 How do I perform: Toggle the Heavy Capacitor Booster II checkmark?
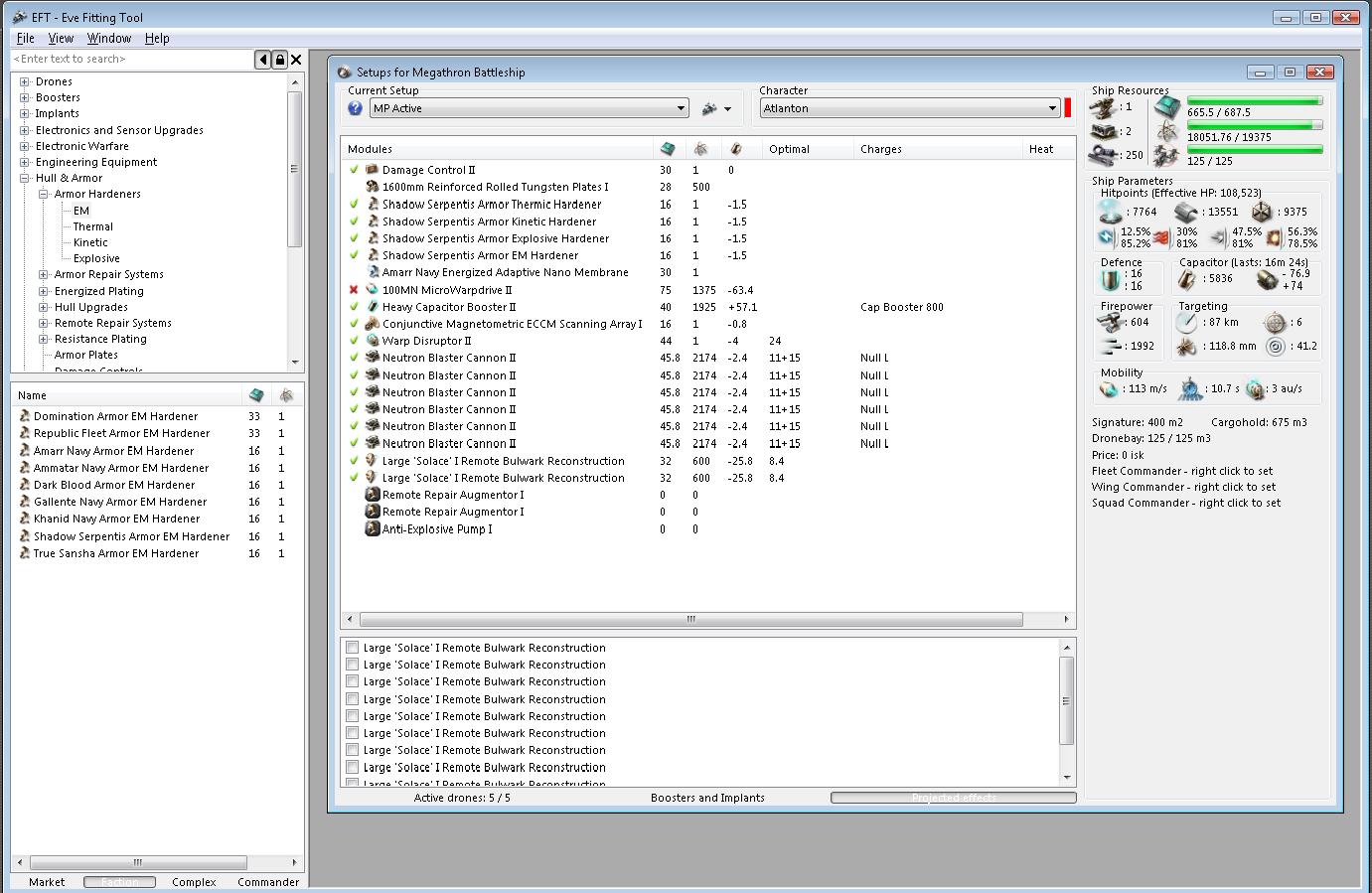(x=354, y=307)
